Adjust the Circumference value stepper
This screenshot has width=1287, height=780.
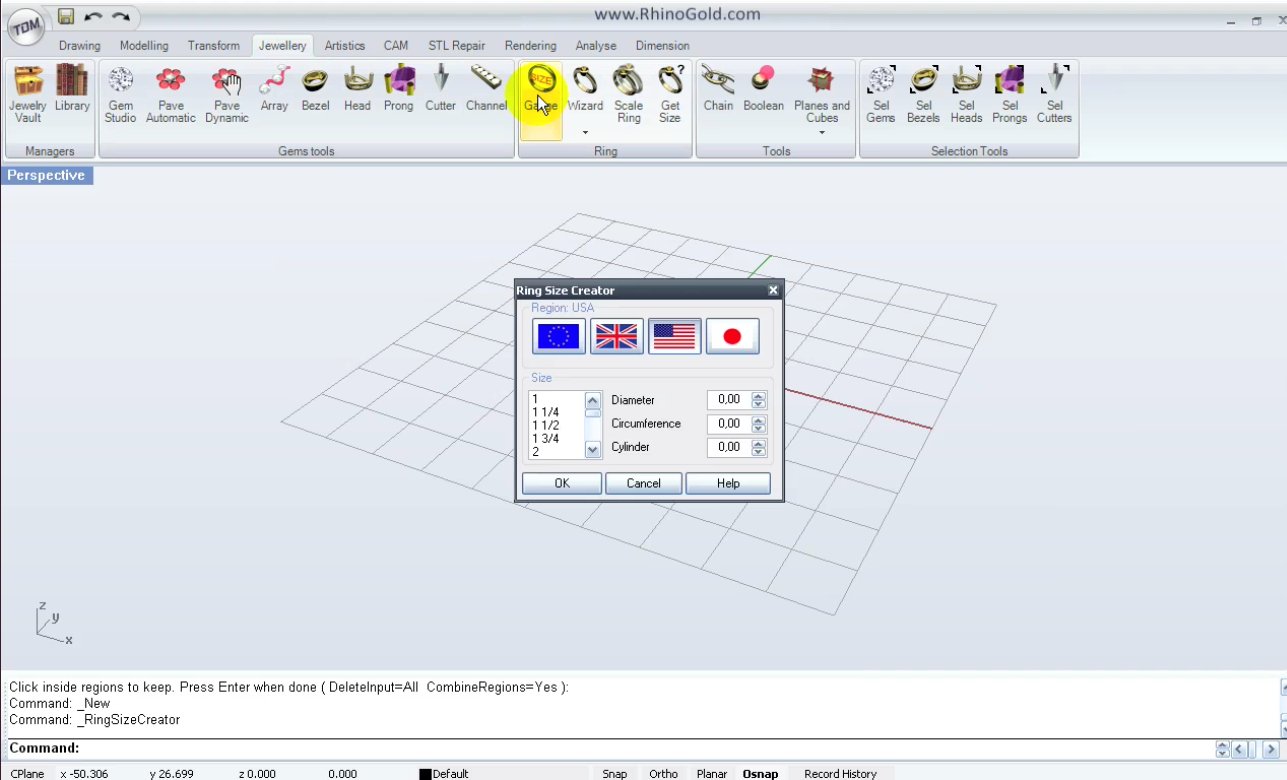759,423
